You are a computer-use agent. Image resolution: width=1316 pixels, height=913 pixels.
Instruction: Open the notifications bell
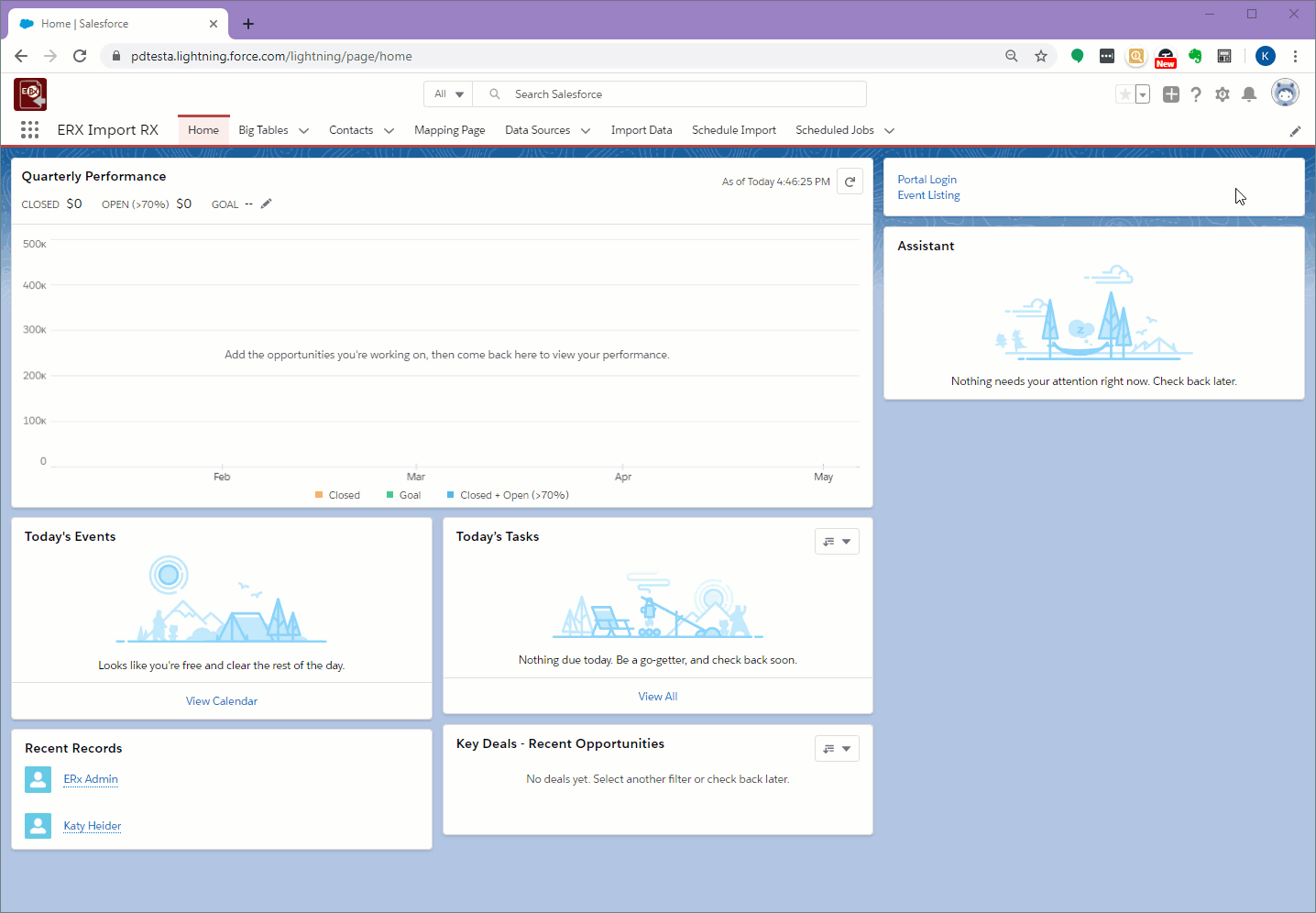pos(1248,94)
